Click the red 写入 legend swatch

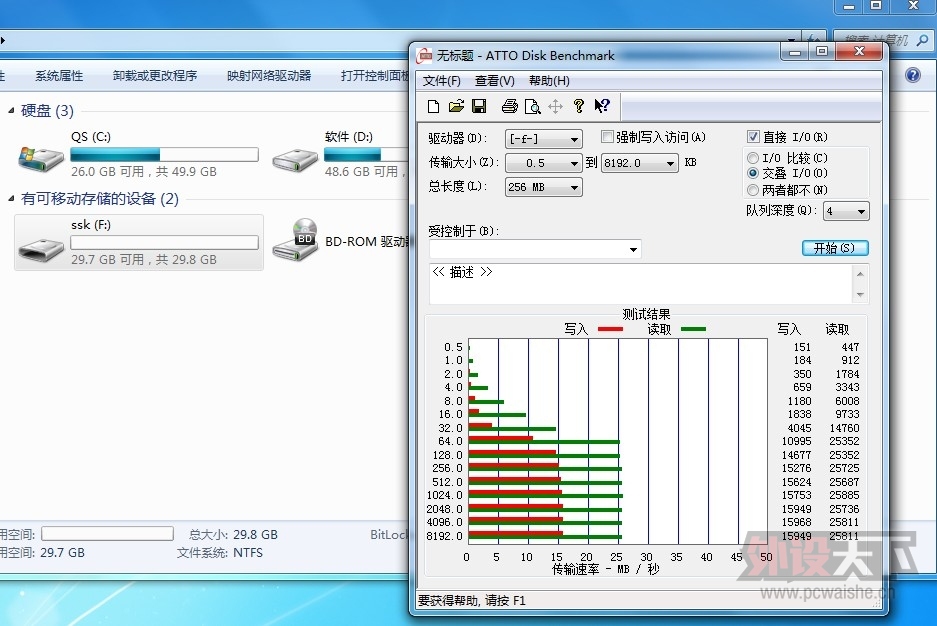coord(610,329)
